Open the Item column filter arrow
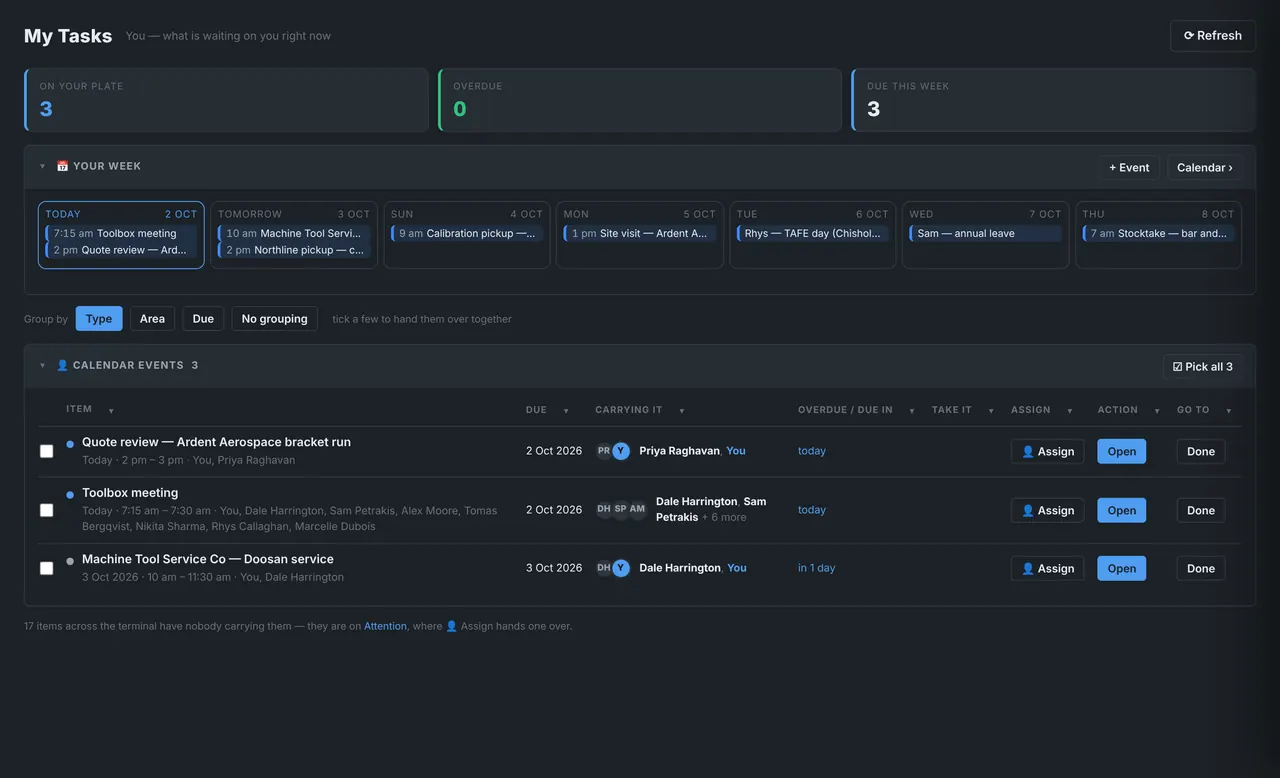Image resolution: width=1280 pixels, height=778 pixels. click(111, 410)
